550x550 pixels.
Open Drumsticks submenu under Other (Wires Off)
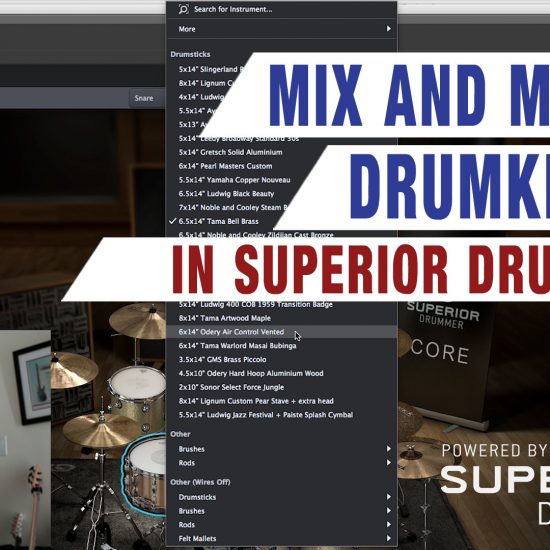281,497
